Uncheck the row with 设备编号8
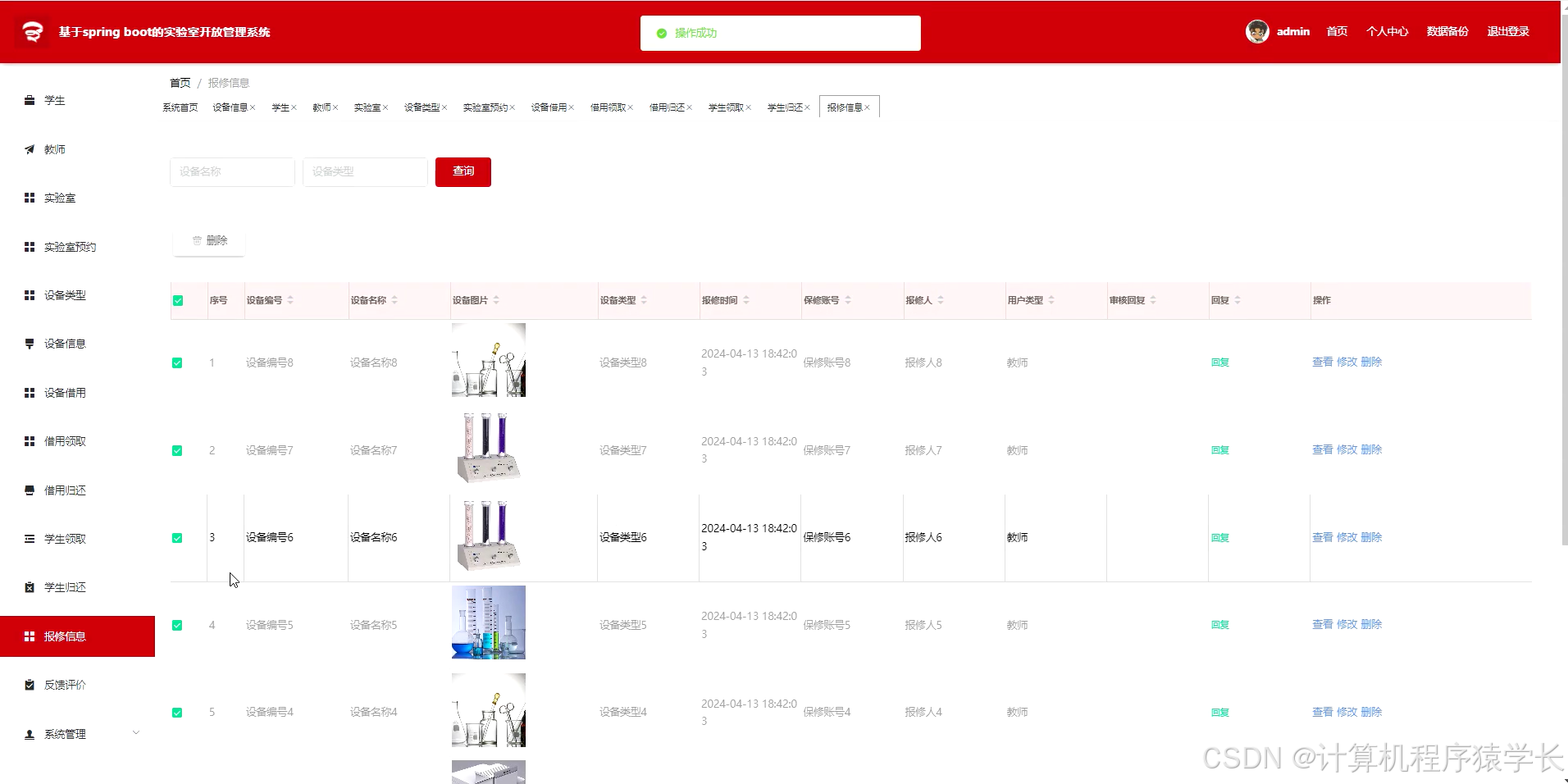The width and height of the screenshot is (1568, 784). point(177,362)
